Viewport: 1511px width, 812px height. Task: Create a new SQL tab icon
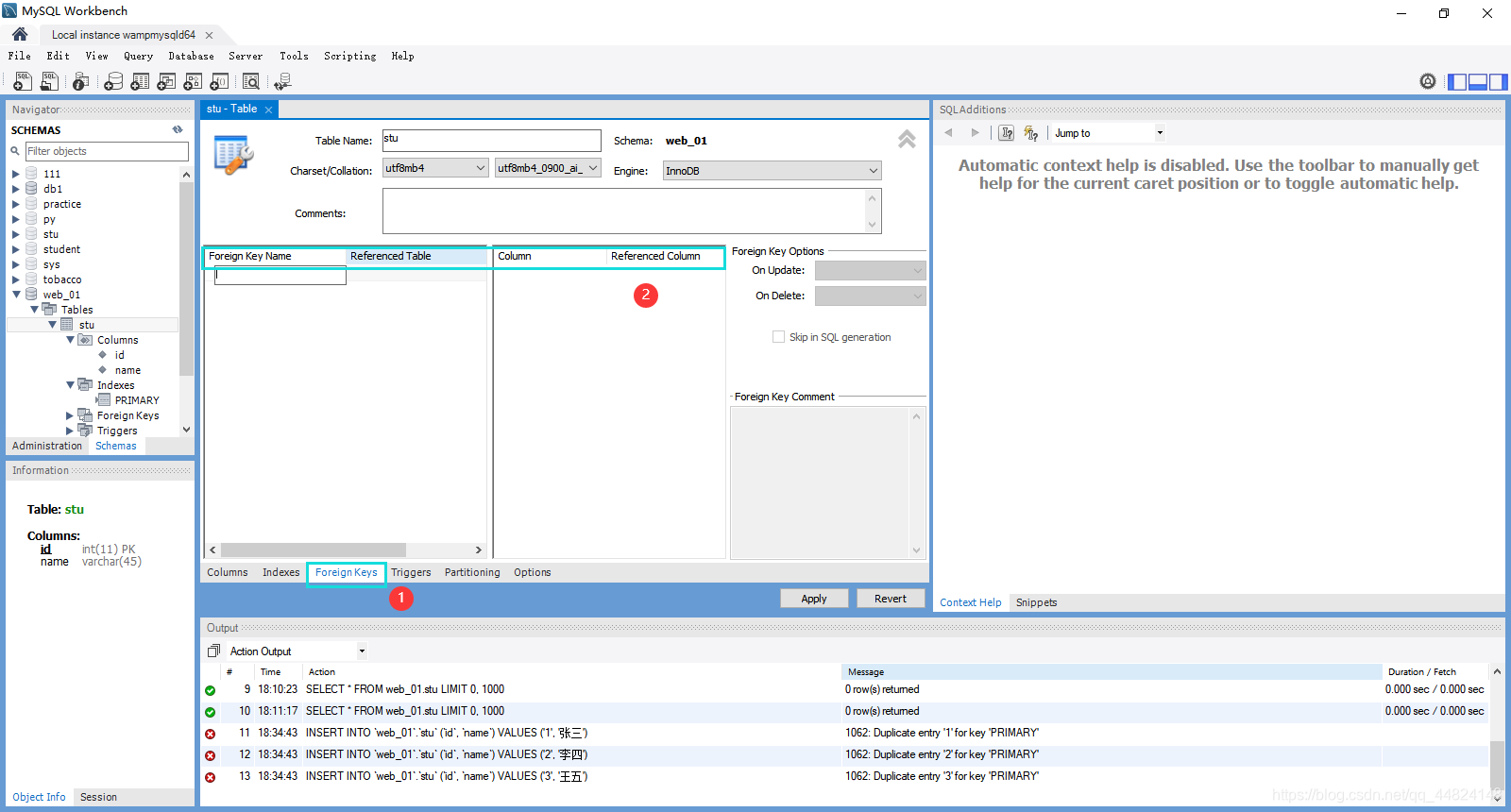click(x=23, y=82)
